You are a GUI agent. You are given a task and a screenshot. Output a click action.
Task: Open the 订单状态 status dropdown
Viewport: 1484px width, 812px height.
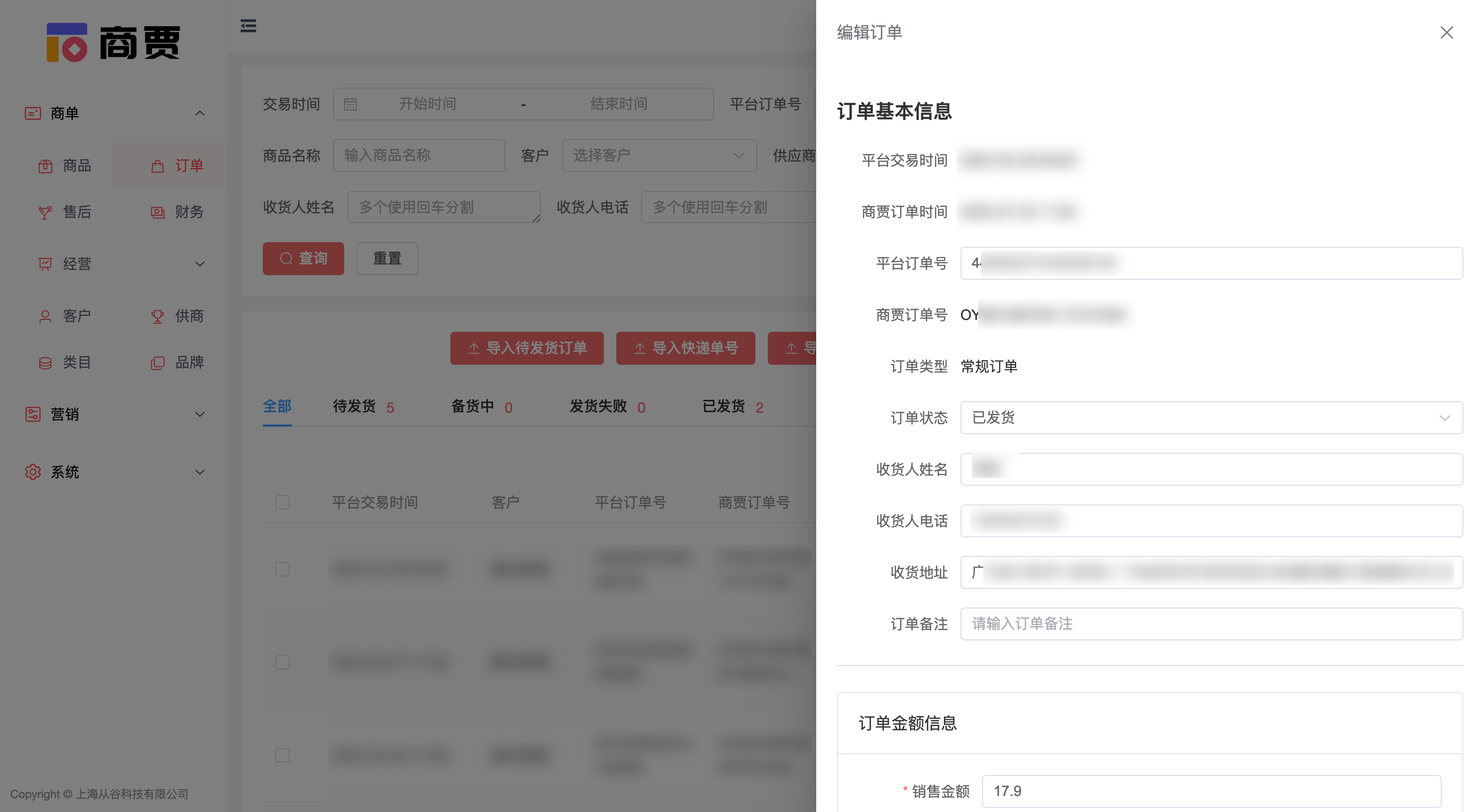(x=1210, y=417)
